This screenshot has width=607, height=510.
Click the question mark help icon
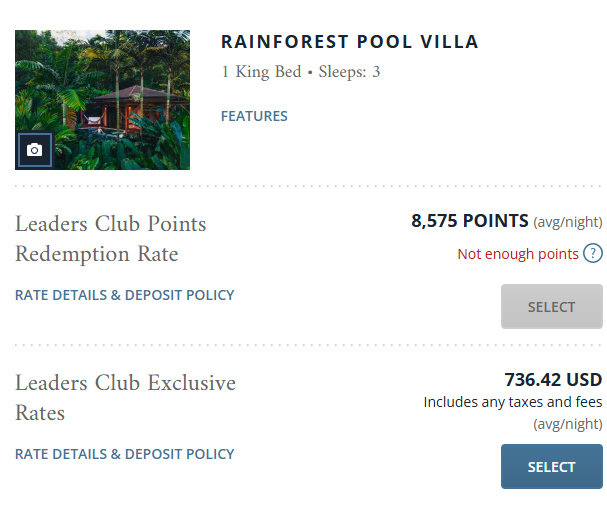[593, 253]
